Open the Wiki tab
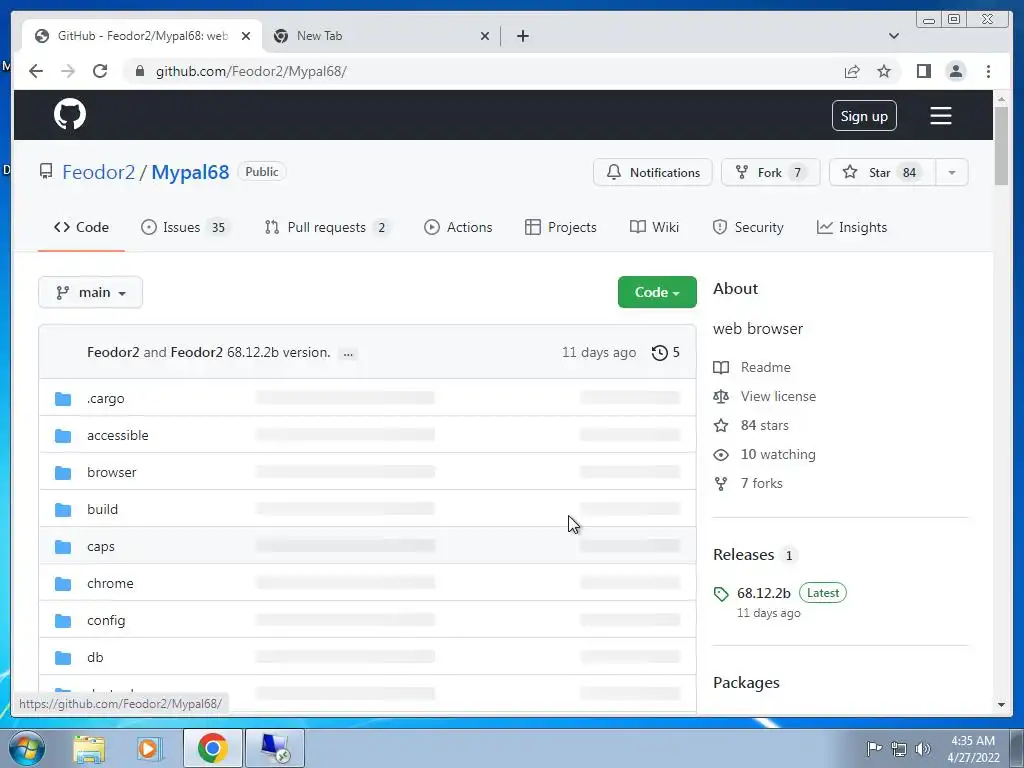Viewport: 1024px width, 768px height. point(654,227)
